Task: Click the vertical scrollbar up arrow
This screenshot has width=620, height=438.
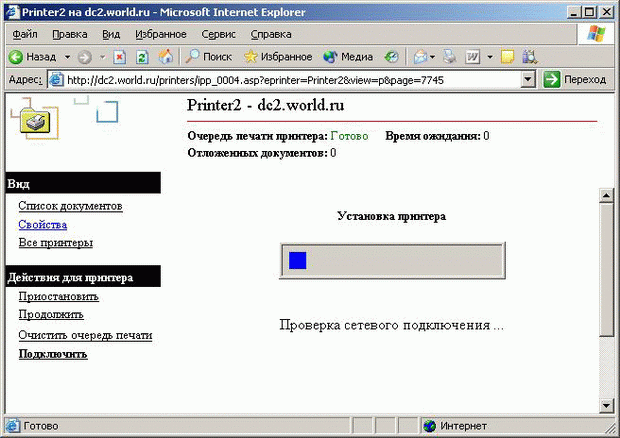Action: tap(606, 195)
